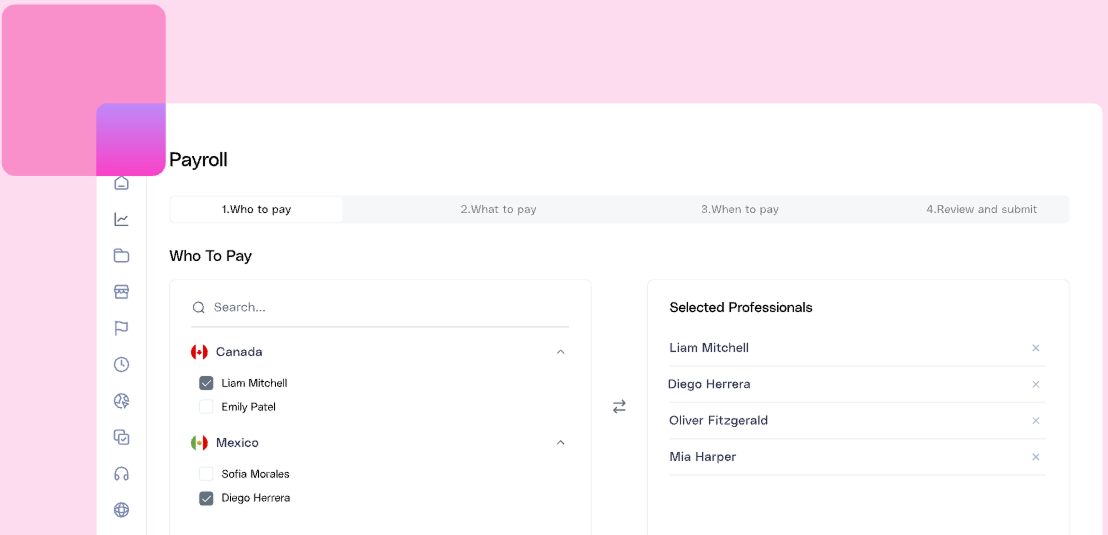Remove Oliver Fitzgerald from selected professionals
The height and width of the screenshot is (535, 1108).
1036,421
